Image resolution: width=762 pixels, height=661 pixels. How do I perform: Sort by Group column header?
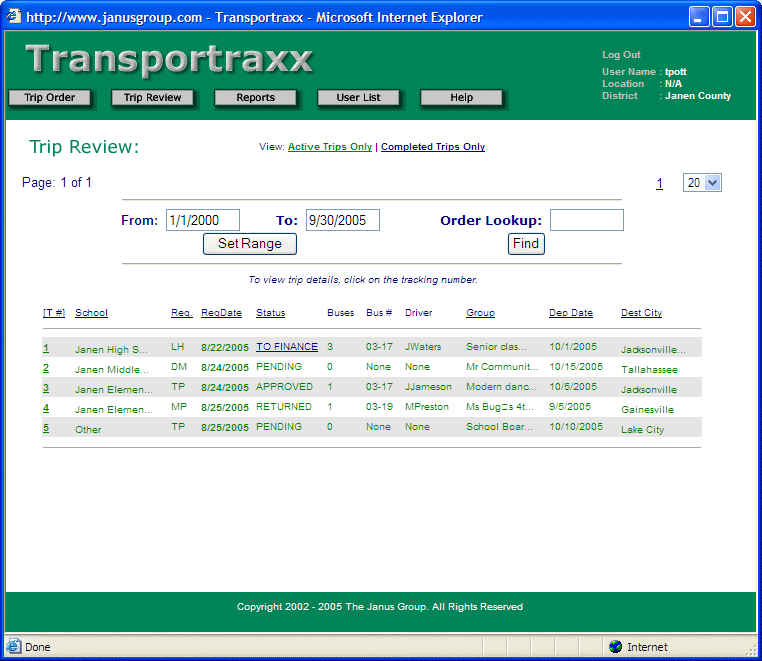pyautogui.click(x=481, y=313)
